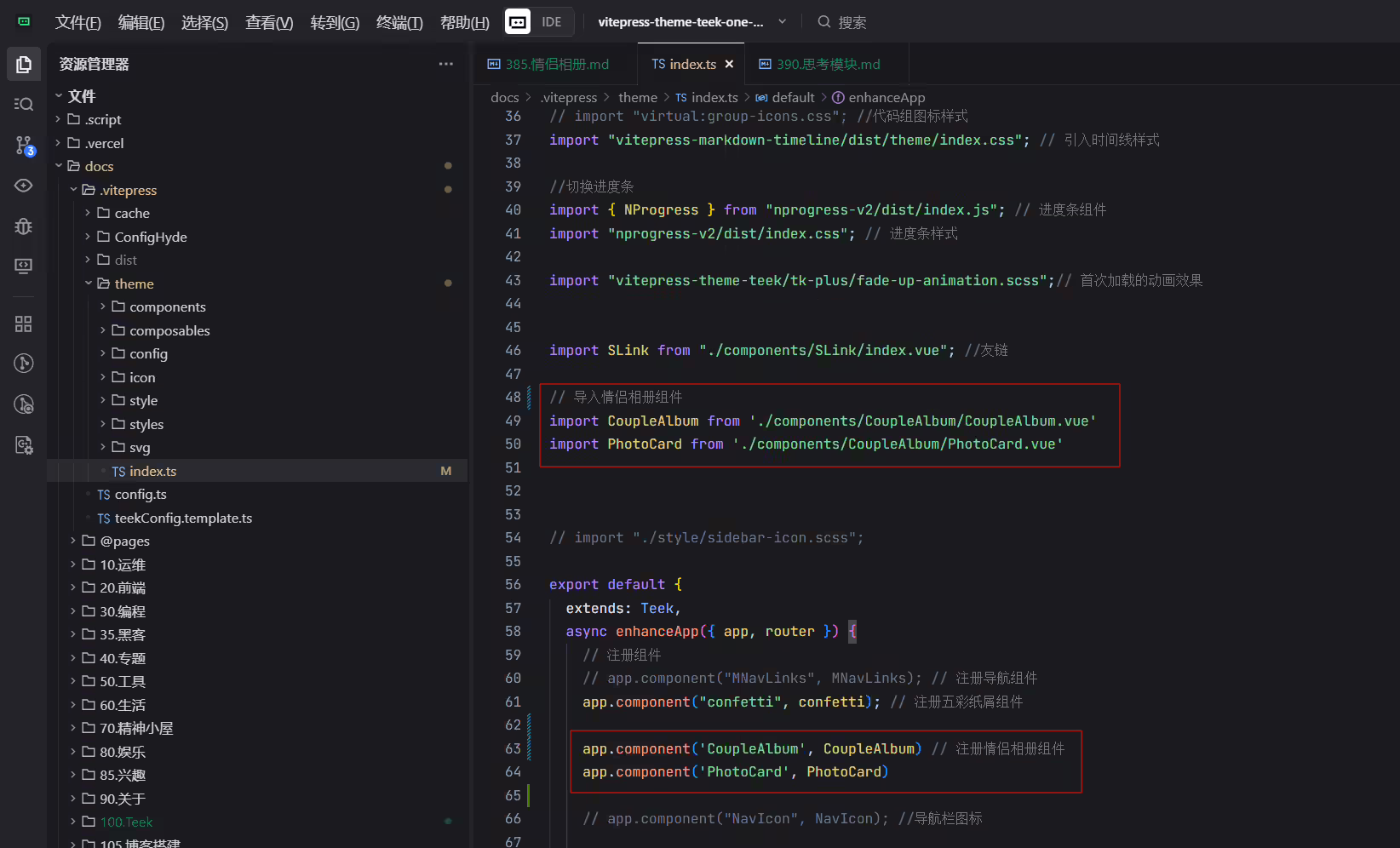The height and width of the screenshot is (848, 1400).
Task: Switch to the 385.情侣相册.md tab
Action: (548, 65)
